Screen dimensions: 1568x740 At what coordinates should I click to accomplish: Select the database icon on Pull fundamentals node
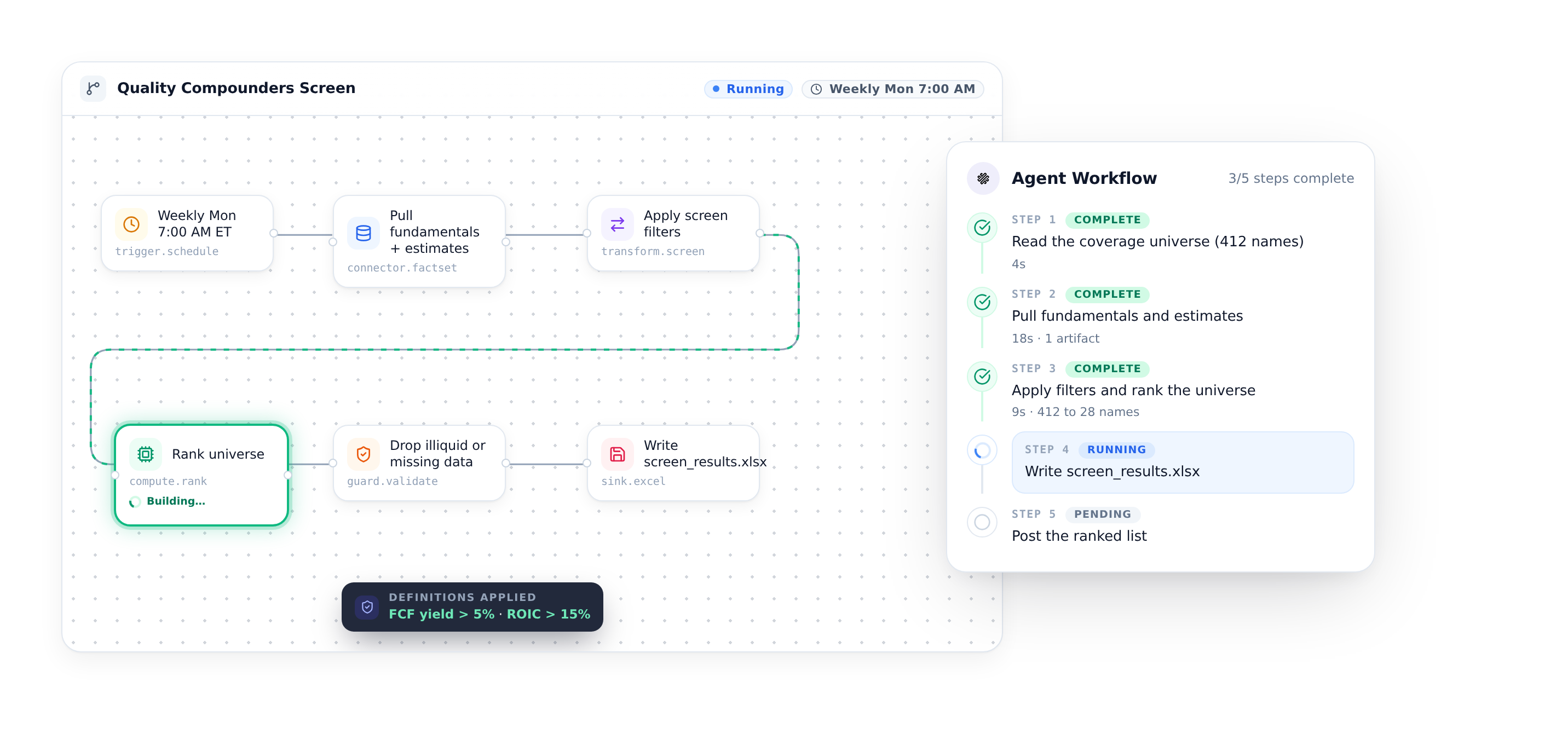click(x=364, y=233)
